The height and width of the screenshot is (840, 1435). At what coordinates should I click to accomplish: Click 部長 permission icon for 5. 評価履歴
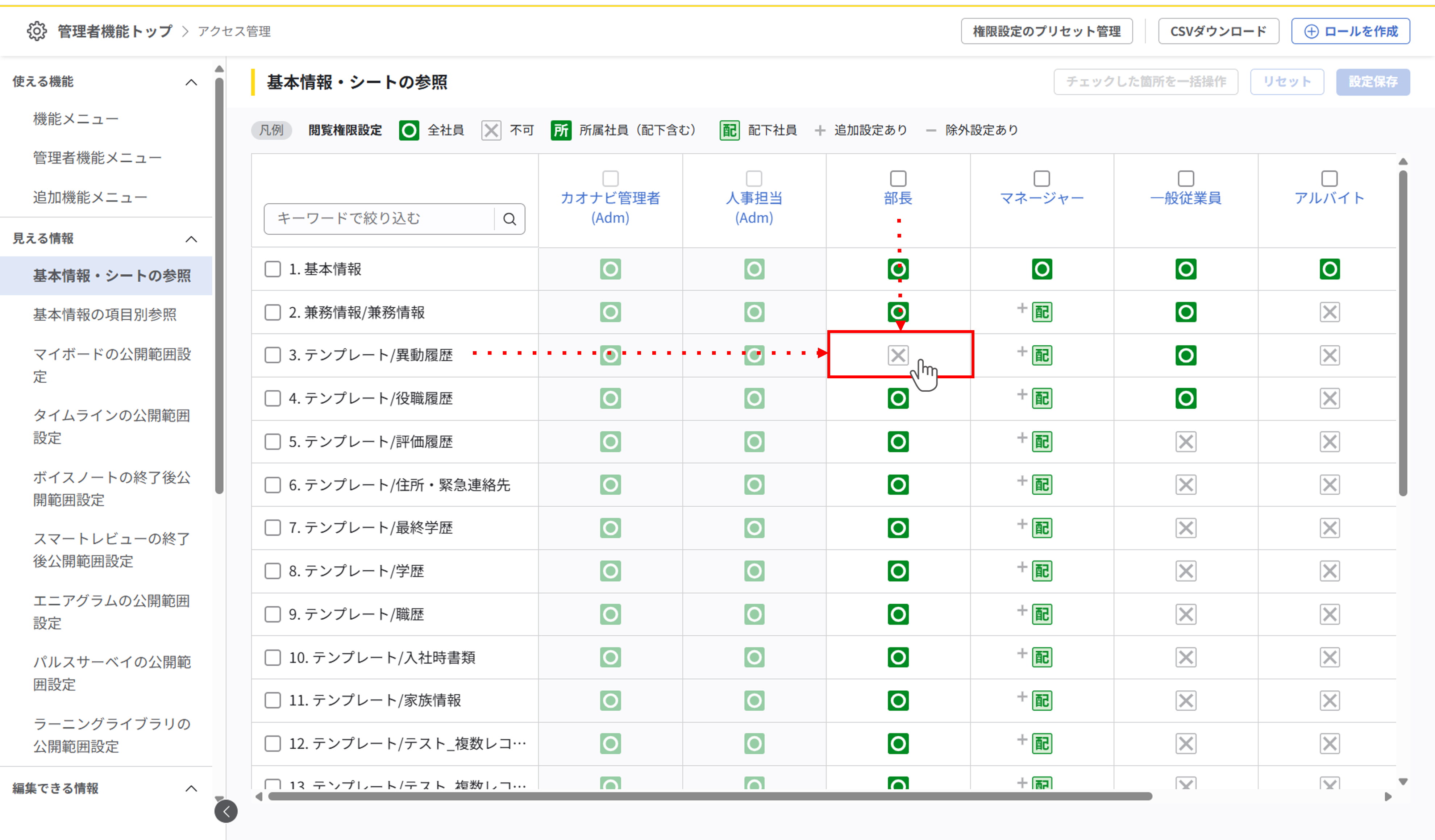pyautogui.click(x=898, y=442)
